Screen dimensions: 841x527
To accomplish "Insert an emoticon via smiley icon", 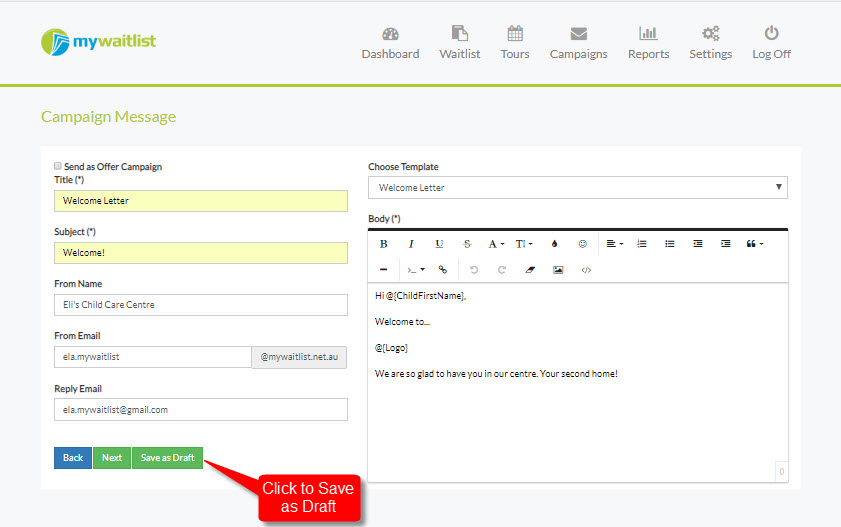I will point(582,244).
